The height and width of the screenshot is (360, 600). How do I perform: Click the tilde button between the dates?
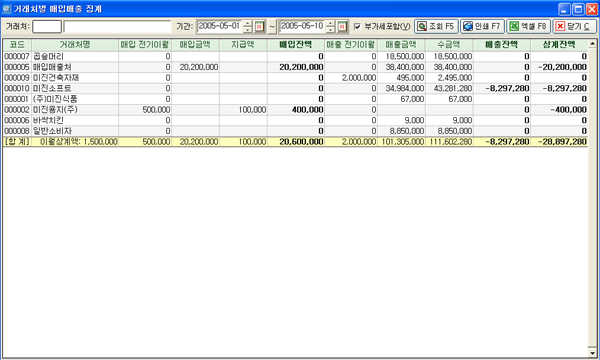pos(272,26)
